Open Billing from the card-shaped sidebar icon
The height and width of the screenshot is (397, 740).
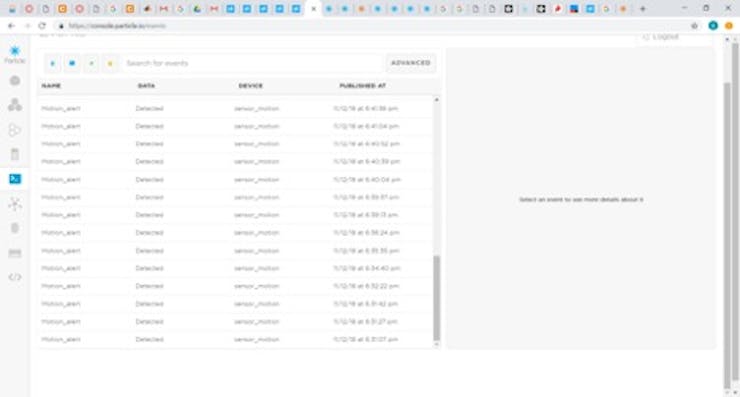pyautogui.click(x=15, y=253)
